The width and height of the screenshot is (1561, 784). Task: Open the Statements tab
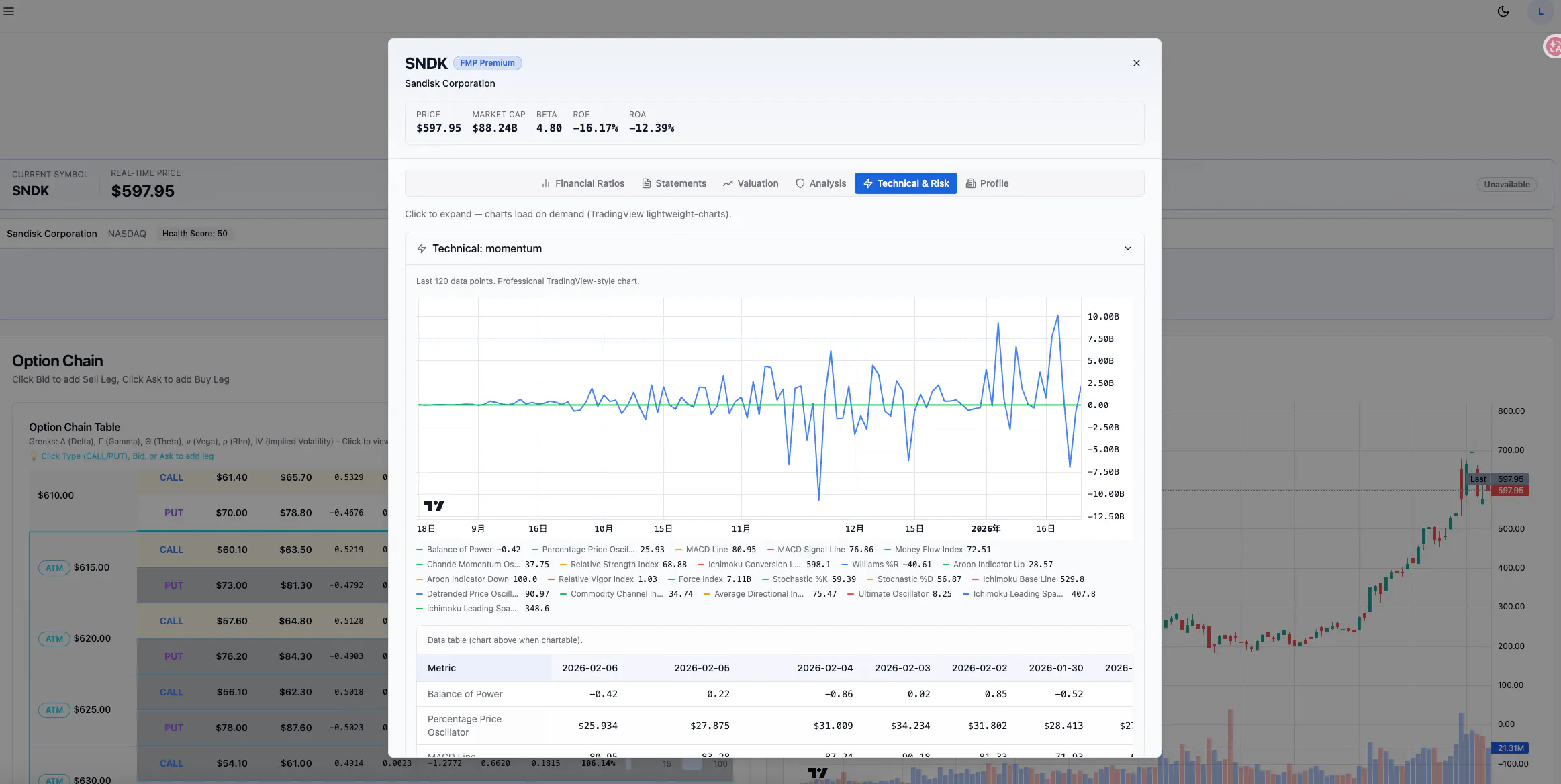(x=674, y=183)
